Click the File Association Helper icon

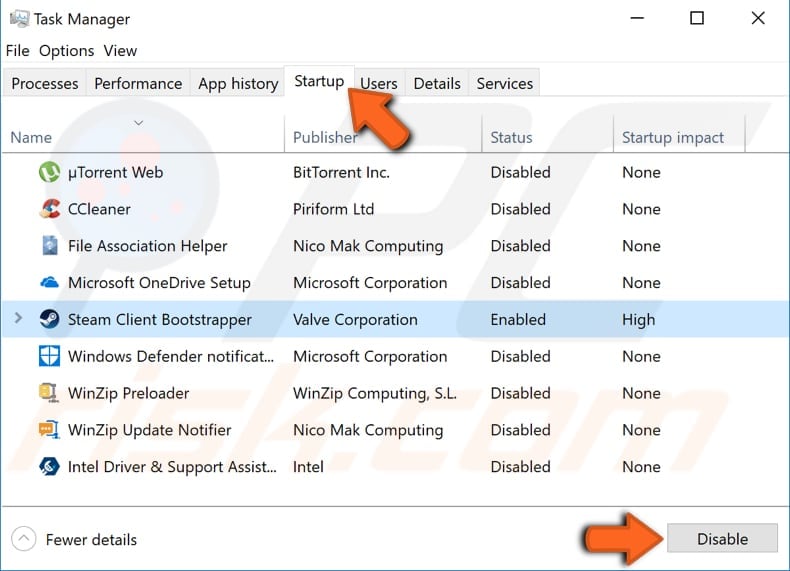click(x=49, y=246)
